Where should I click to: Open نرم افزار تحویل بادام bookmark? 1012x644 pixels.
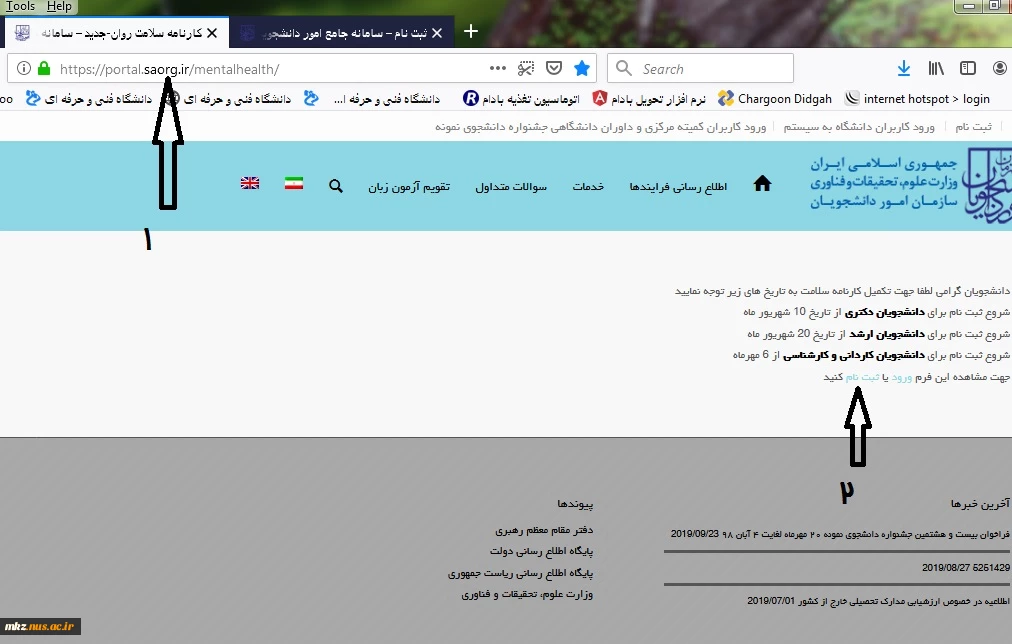coord(649,99)
